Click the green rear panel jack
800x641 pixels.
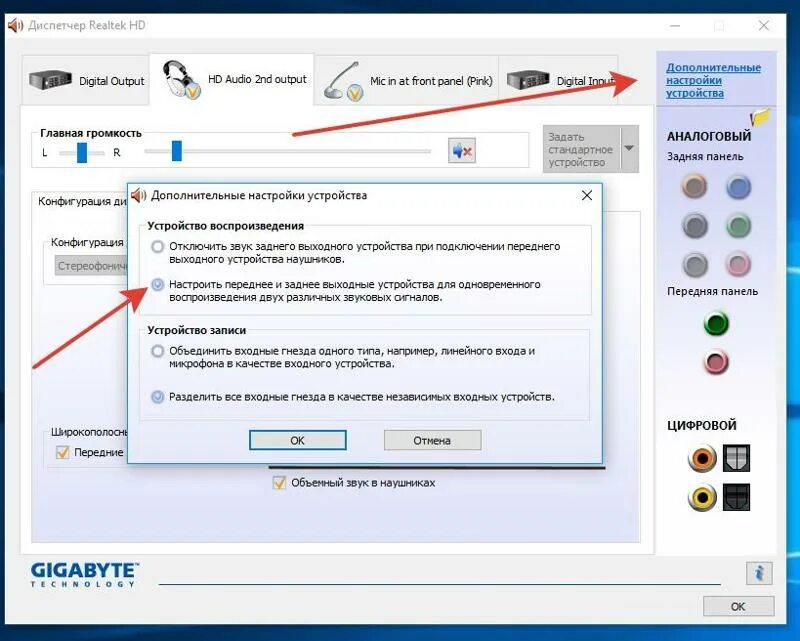pos(738,225)
